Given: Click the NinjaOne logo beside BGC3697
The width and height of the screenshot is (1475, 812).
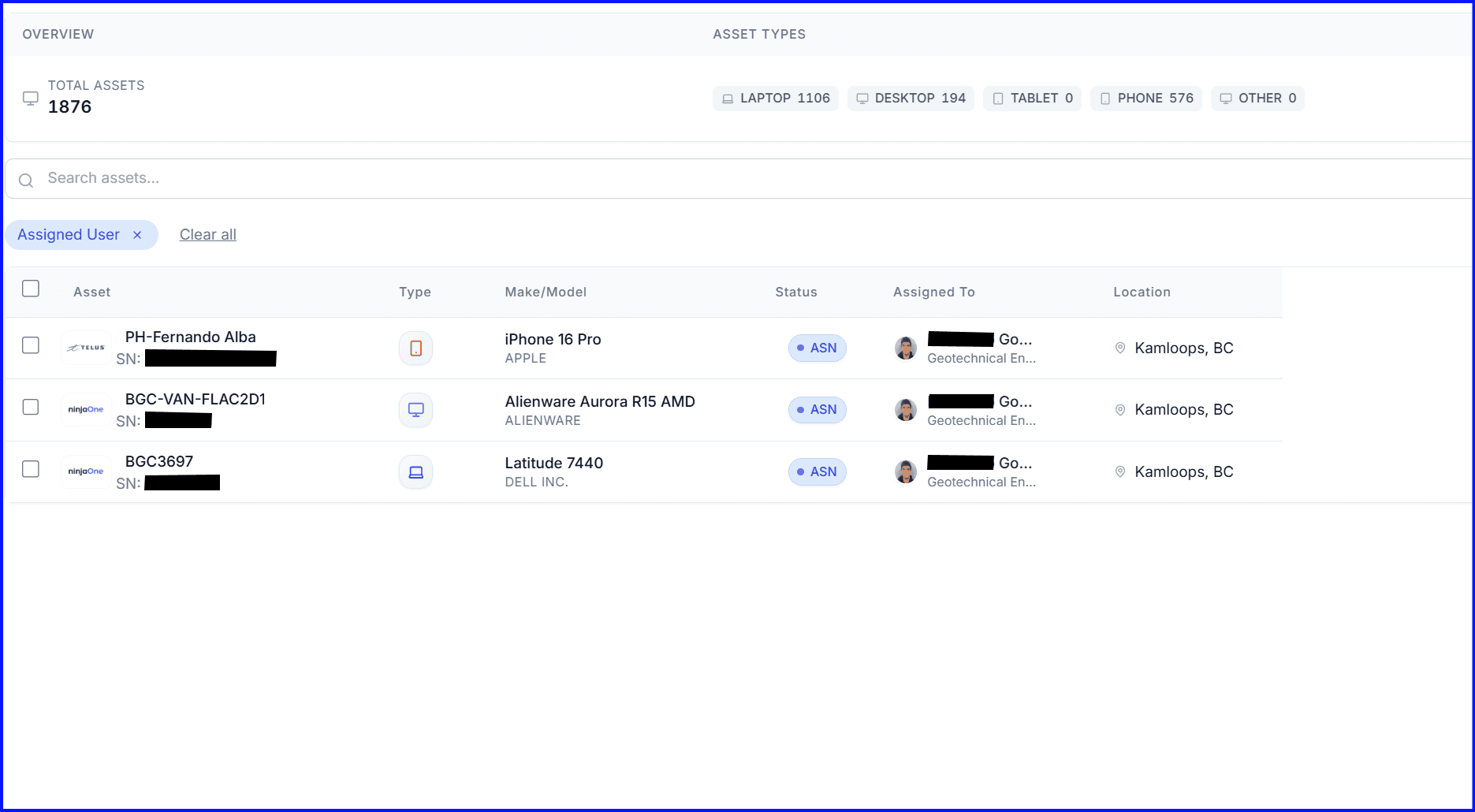Looking at the screenshot, I should [x=86, y=471].
